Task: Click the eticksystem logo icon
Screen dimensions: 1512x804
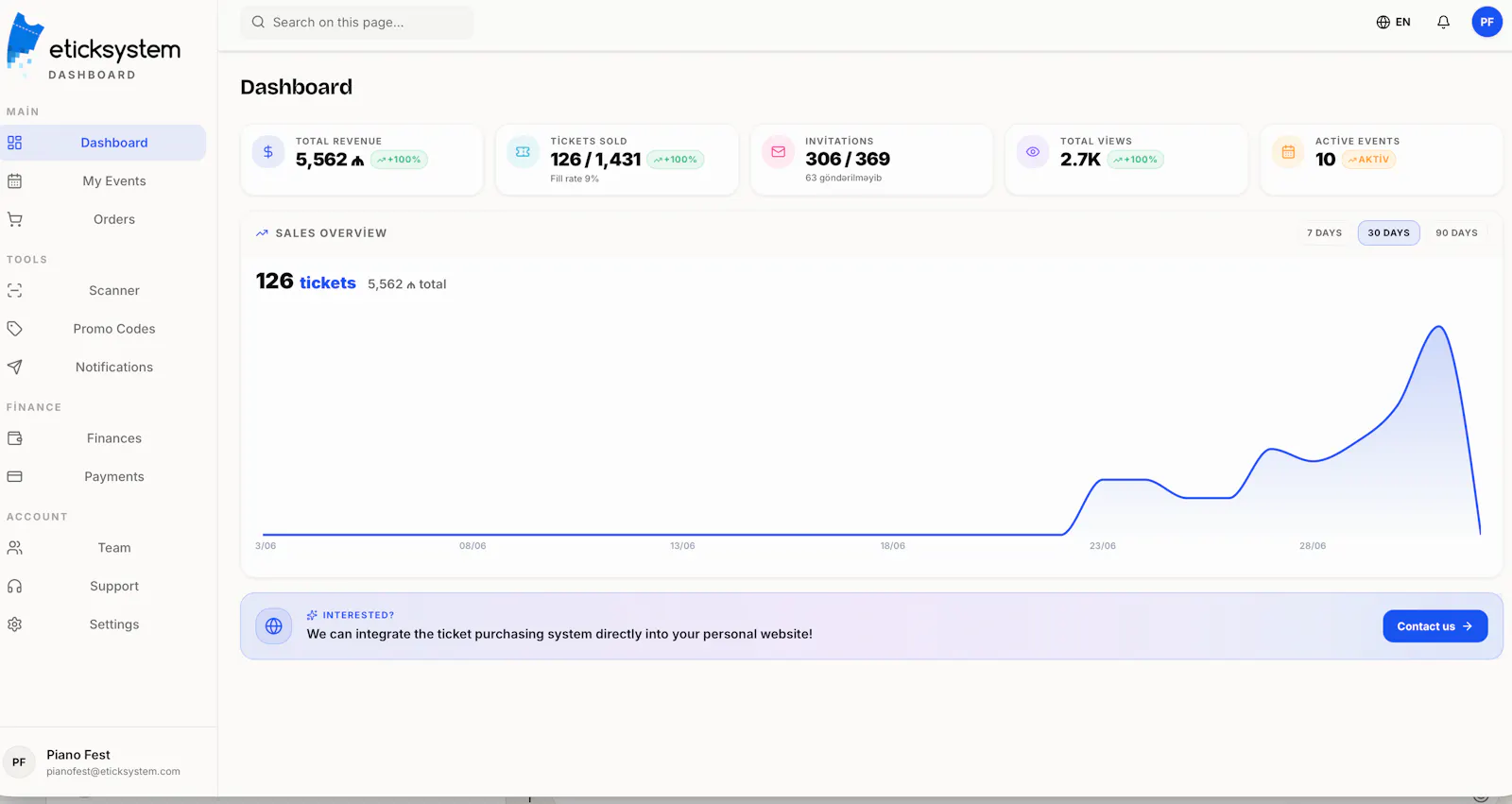Action: (26, 42)
